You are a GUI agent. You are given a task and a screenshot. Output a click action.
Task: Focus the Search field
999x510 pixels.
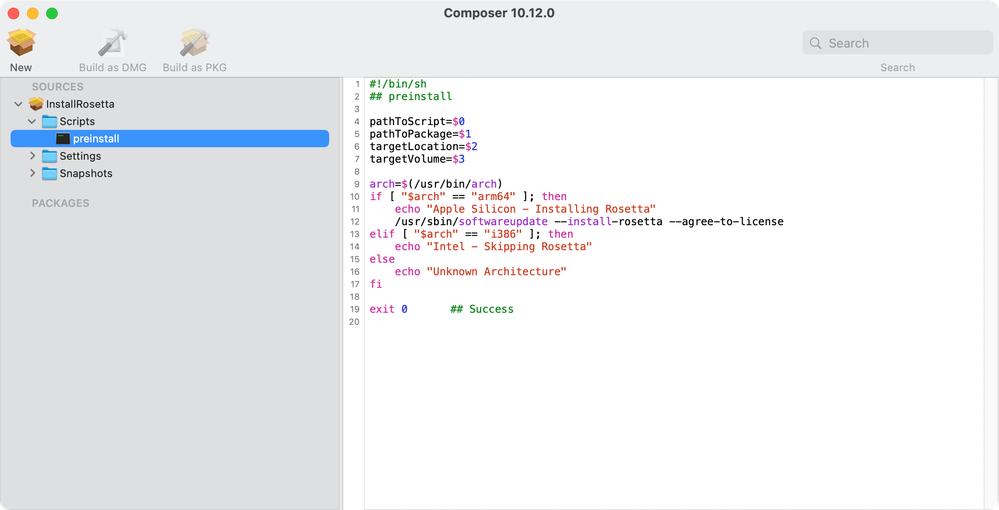click(x=897, y=43)
